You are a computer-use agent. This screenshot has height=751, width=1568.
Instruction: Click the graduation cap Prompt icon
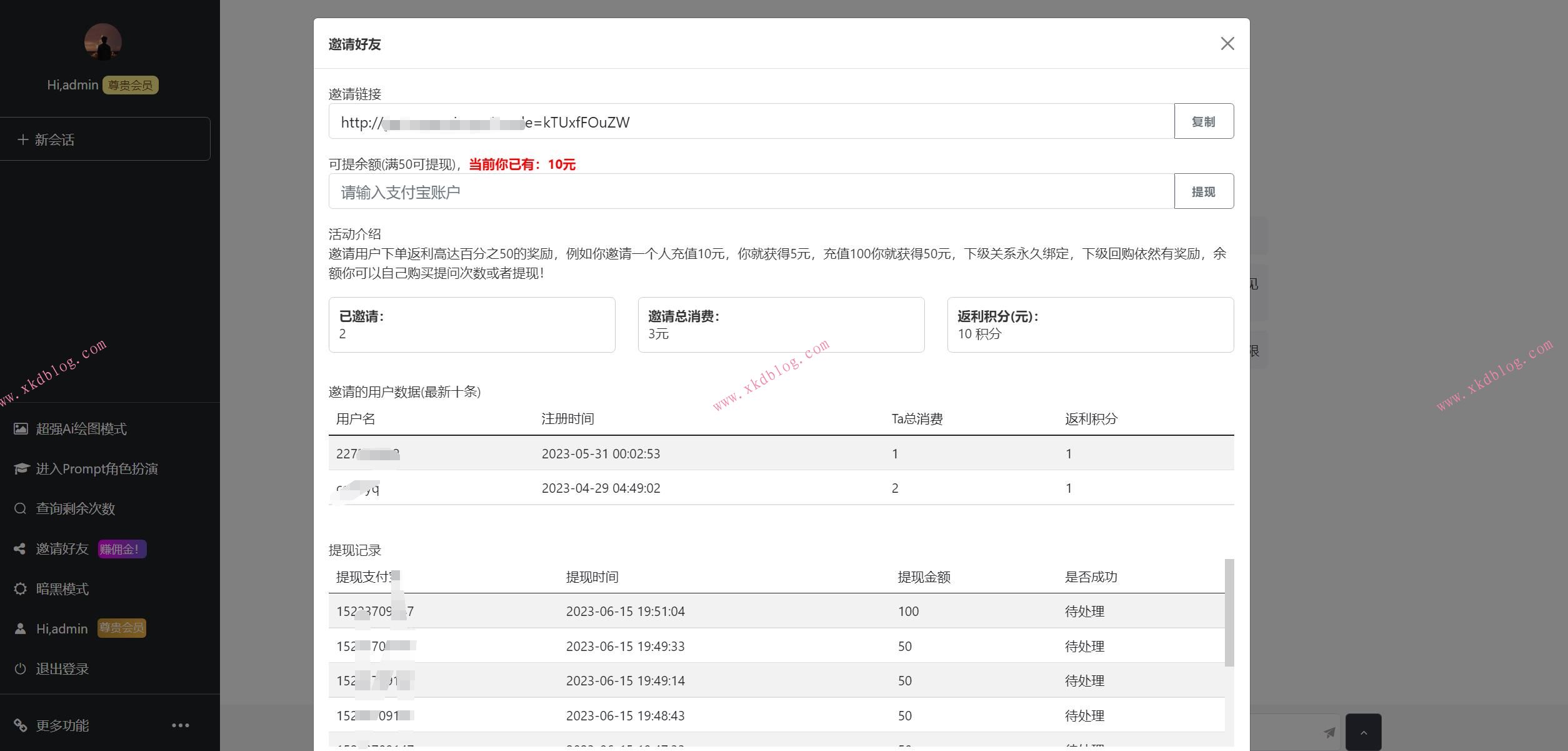tap(21, 468)
